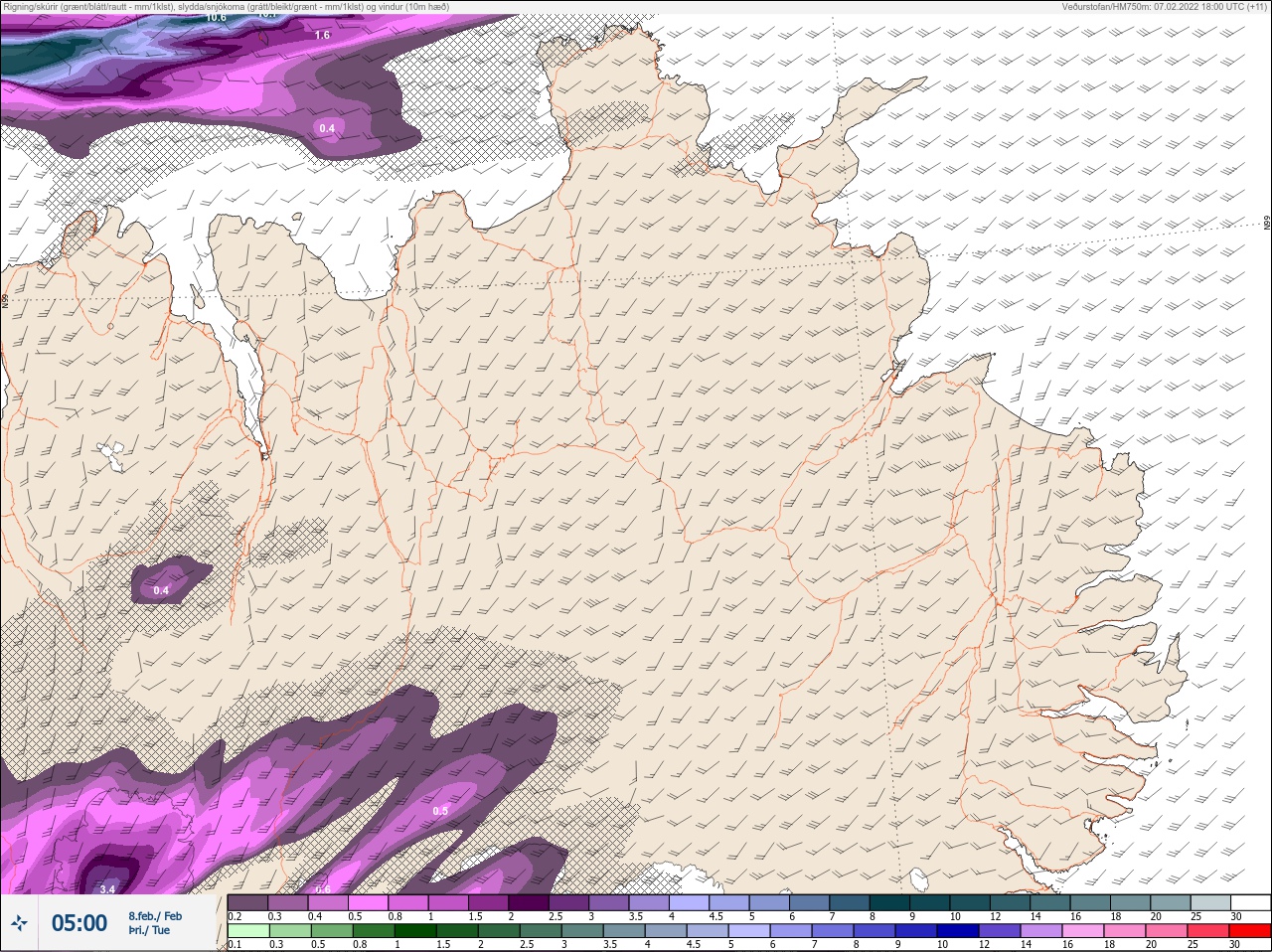The height and width of the screenshot is (952, 1272).
Task: Click the 'Þri./ Tue' weekday text
Action: click(x=149, y=931)
